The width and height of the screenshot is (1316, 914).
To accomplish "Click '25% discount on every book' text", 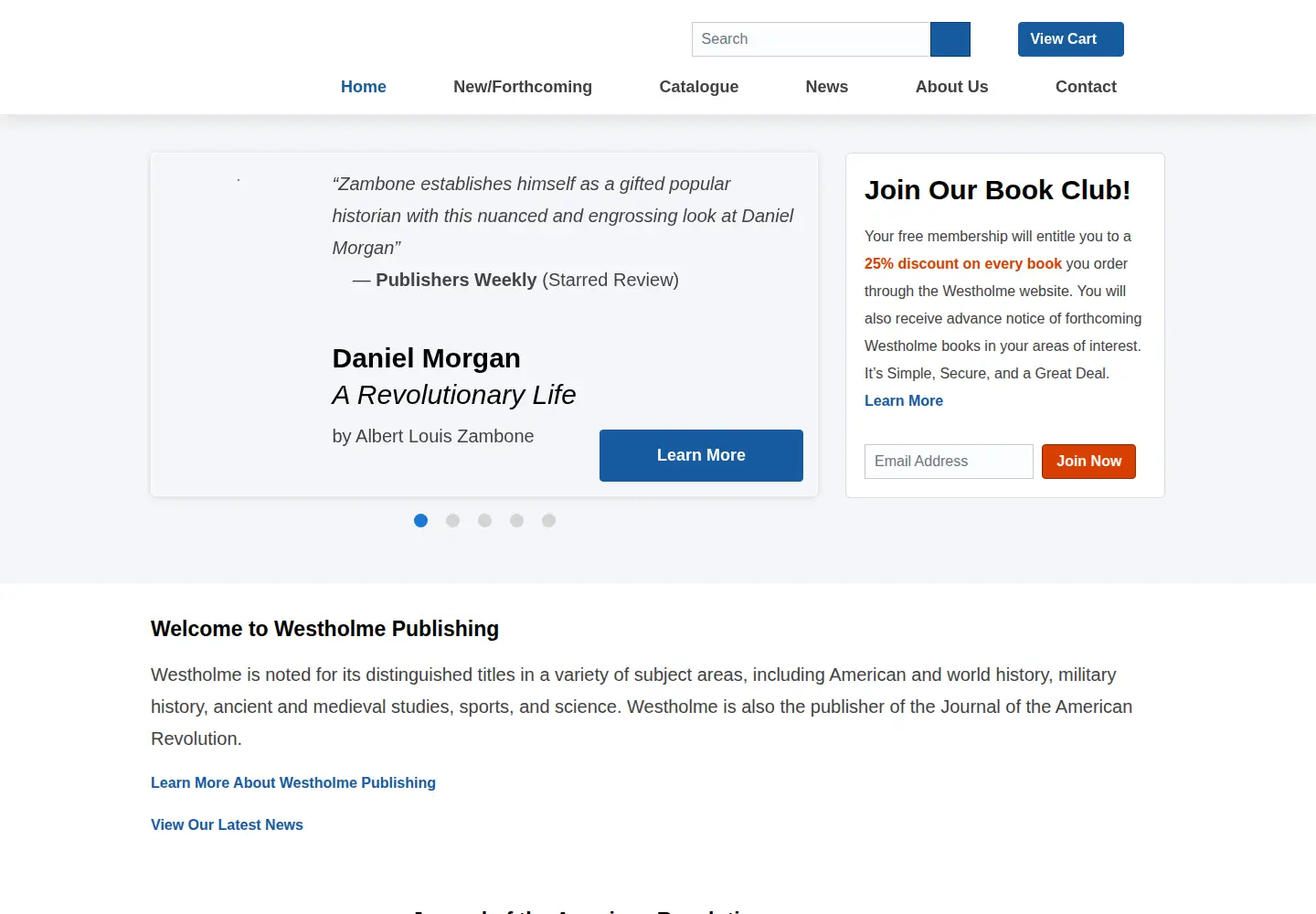I will point(963,263).
